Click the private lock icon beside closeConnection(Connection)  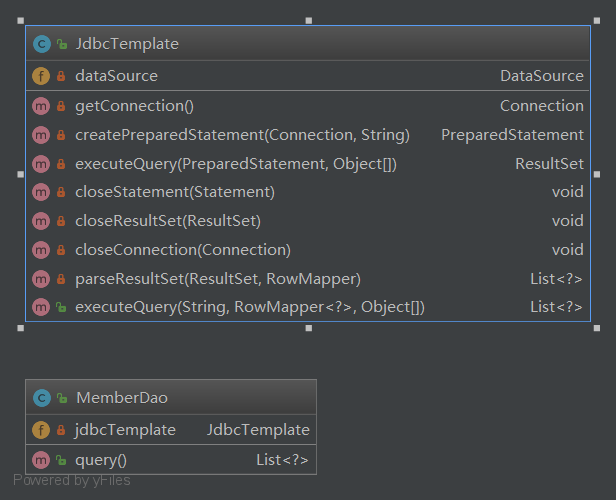[61, 250]
